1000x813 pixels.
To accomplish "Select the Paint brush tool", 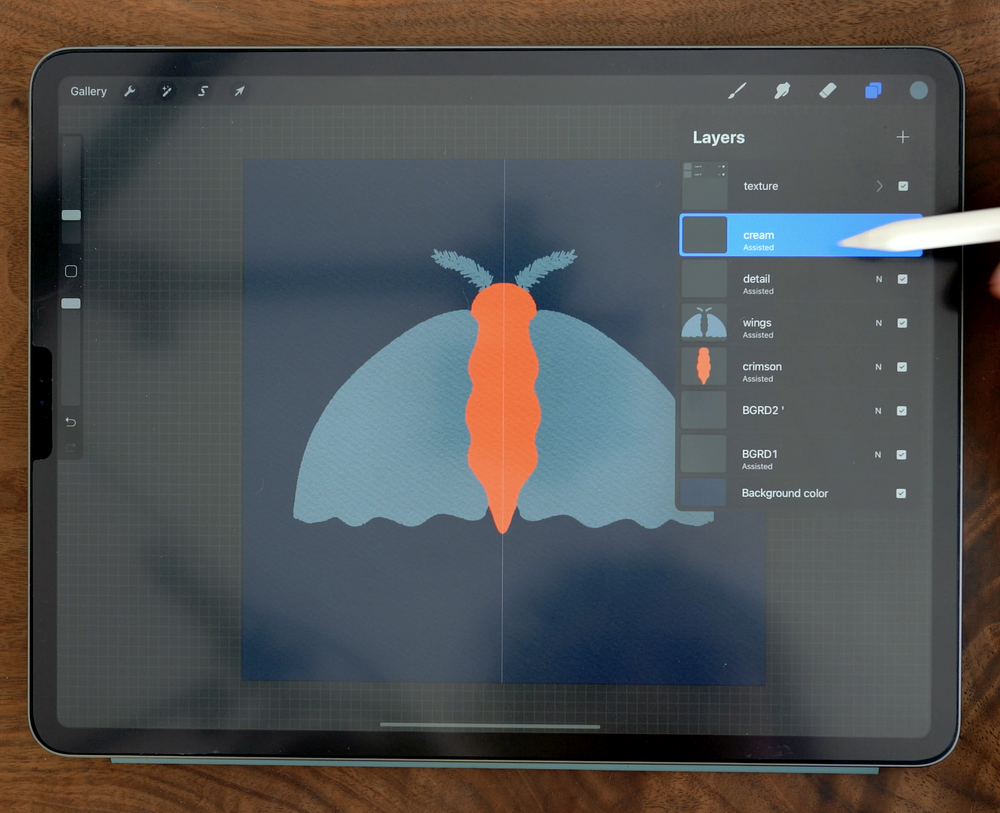I will click(x=737, y=91).
